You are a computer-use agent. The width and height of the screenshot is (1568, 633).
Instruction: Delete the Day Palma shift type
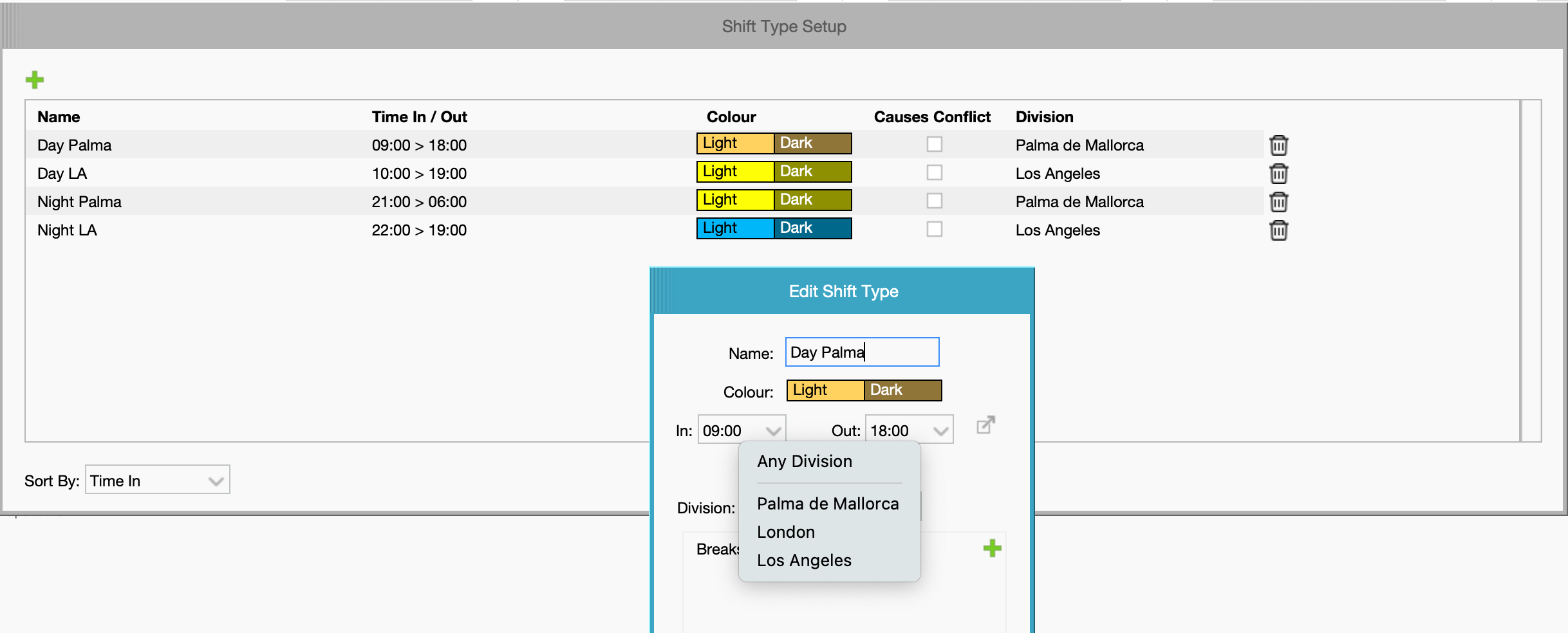1278,145
